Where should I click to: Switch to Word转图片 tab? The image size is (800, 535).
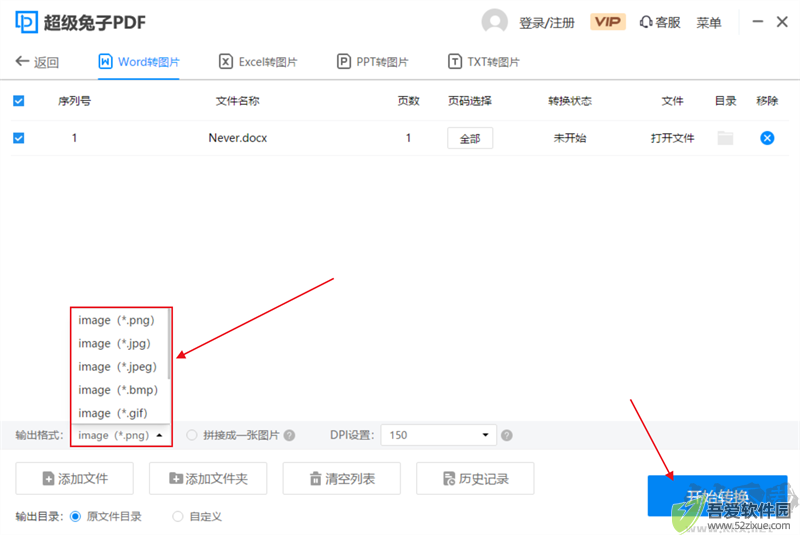point(139,62)
